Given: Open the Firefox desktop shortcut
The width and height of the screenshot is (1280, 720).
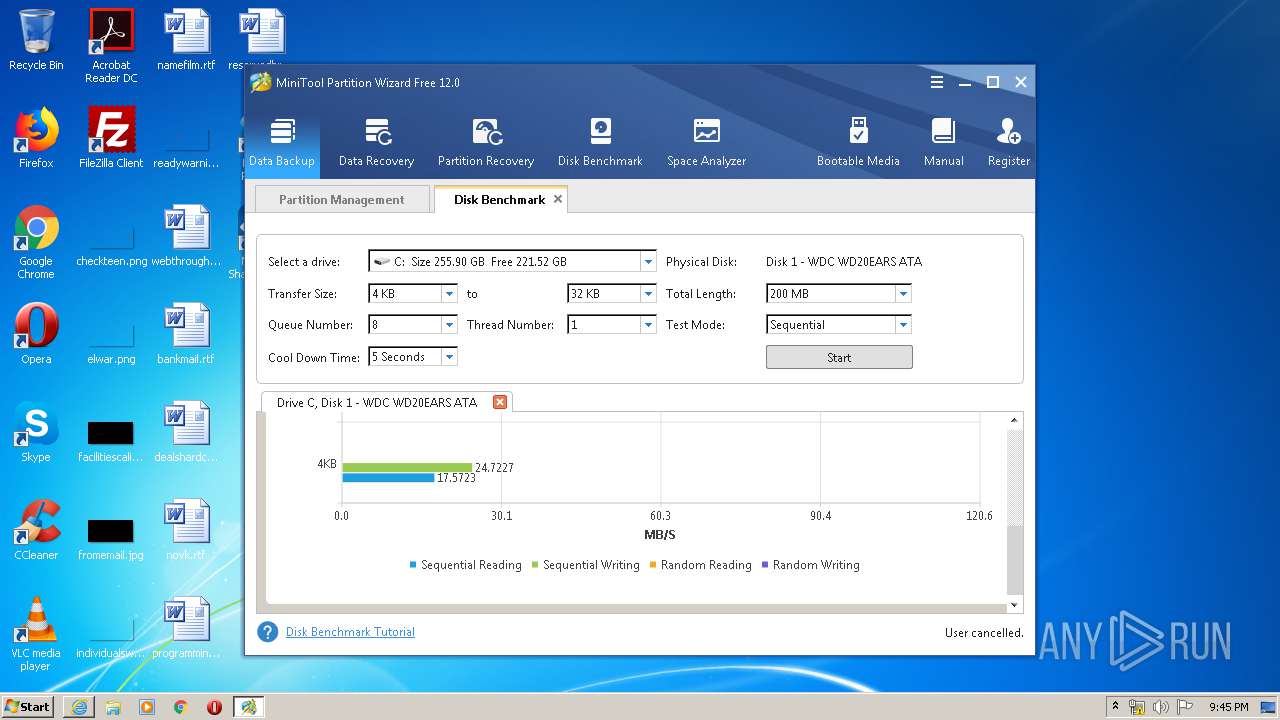Looking at the screenshot, I should click(x=36, y=138).
